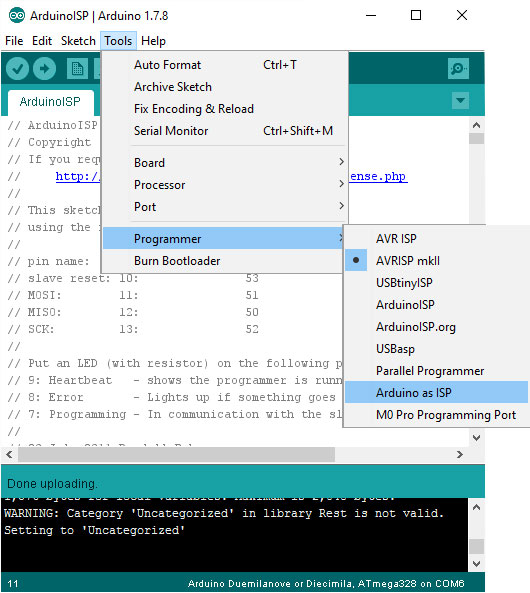
Task: Choose USBtinyISP programmer
Action: [436, 283]
